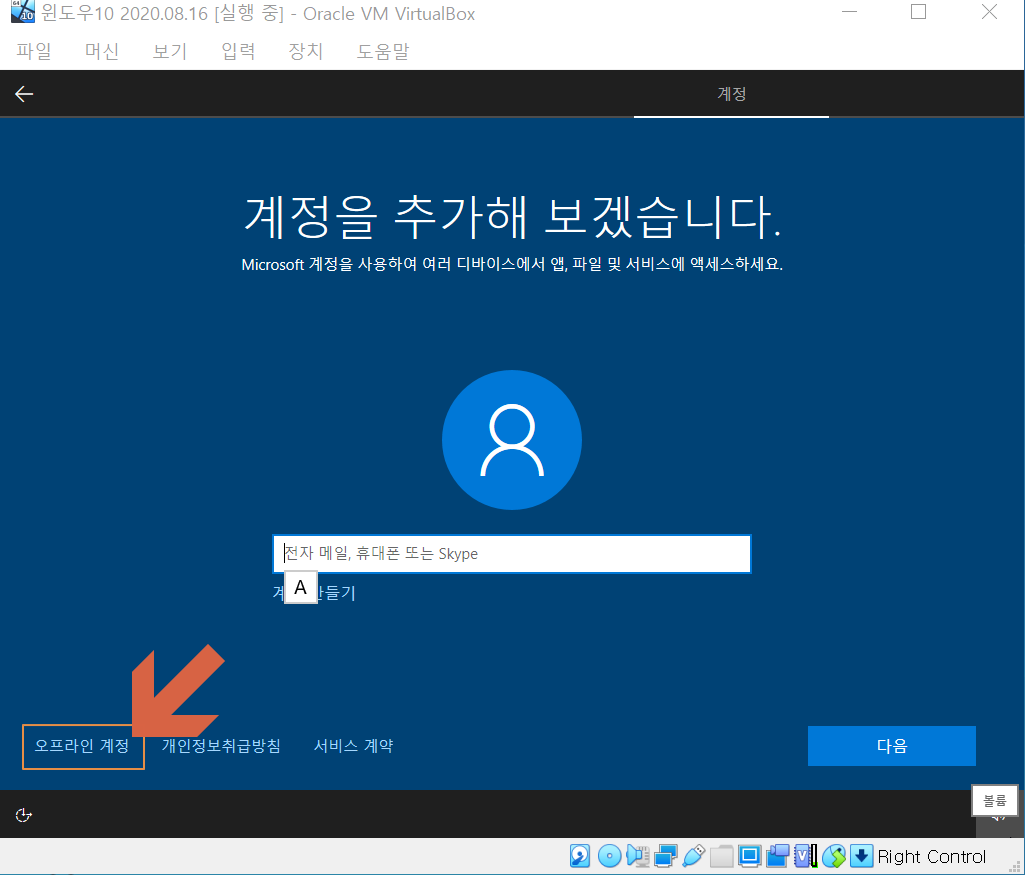
Task: Click the IME 'A' input mode indicator
Action: 301,587
